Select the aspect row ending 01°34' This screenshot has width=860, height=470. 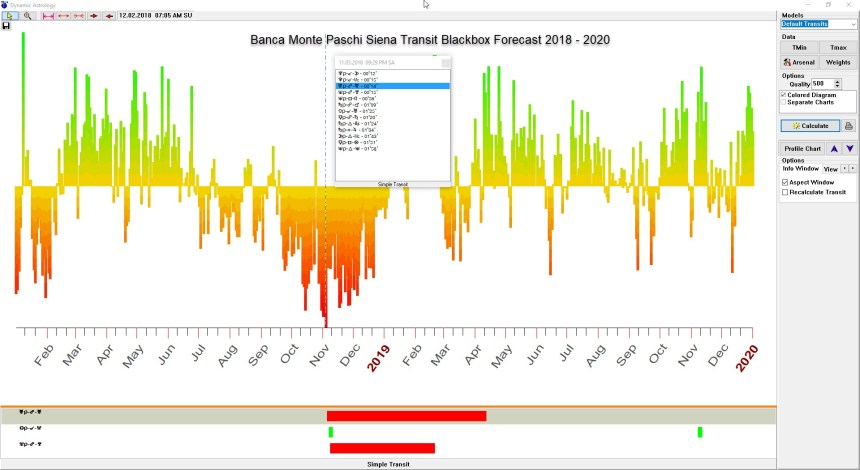point(392,130)
